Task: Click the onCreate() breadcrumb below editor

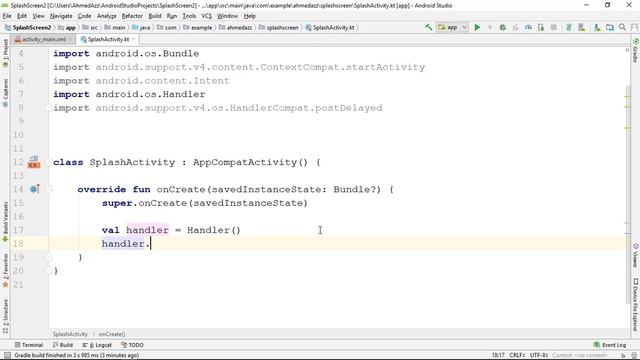Action: 112,334
